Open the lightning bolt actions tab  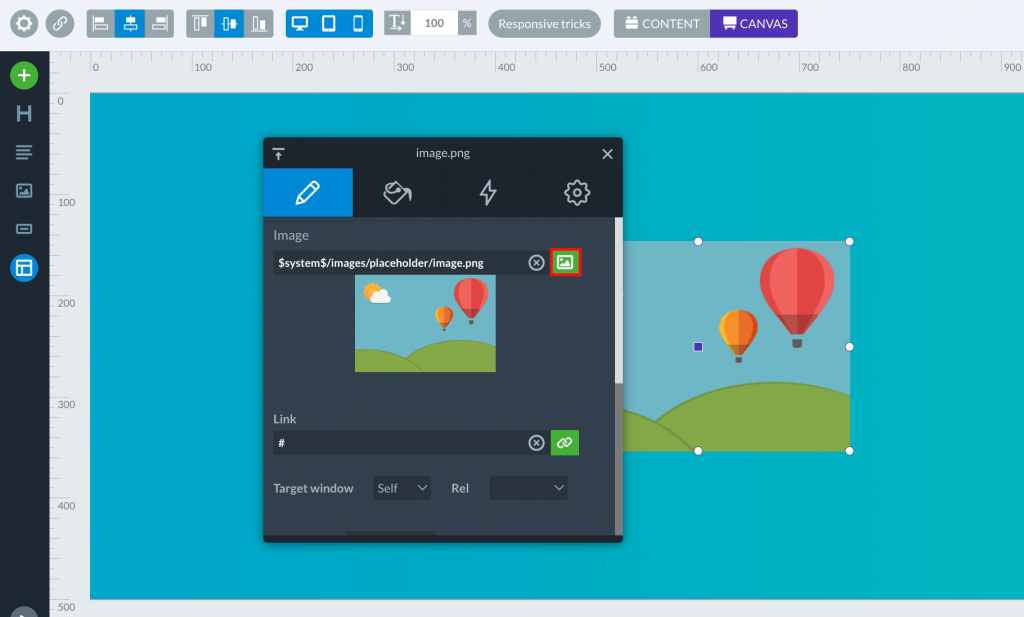coord(487,193)
